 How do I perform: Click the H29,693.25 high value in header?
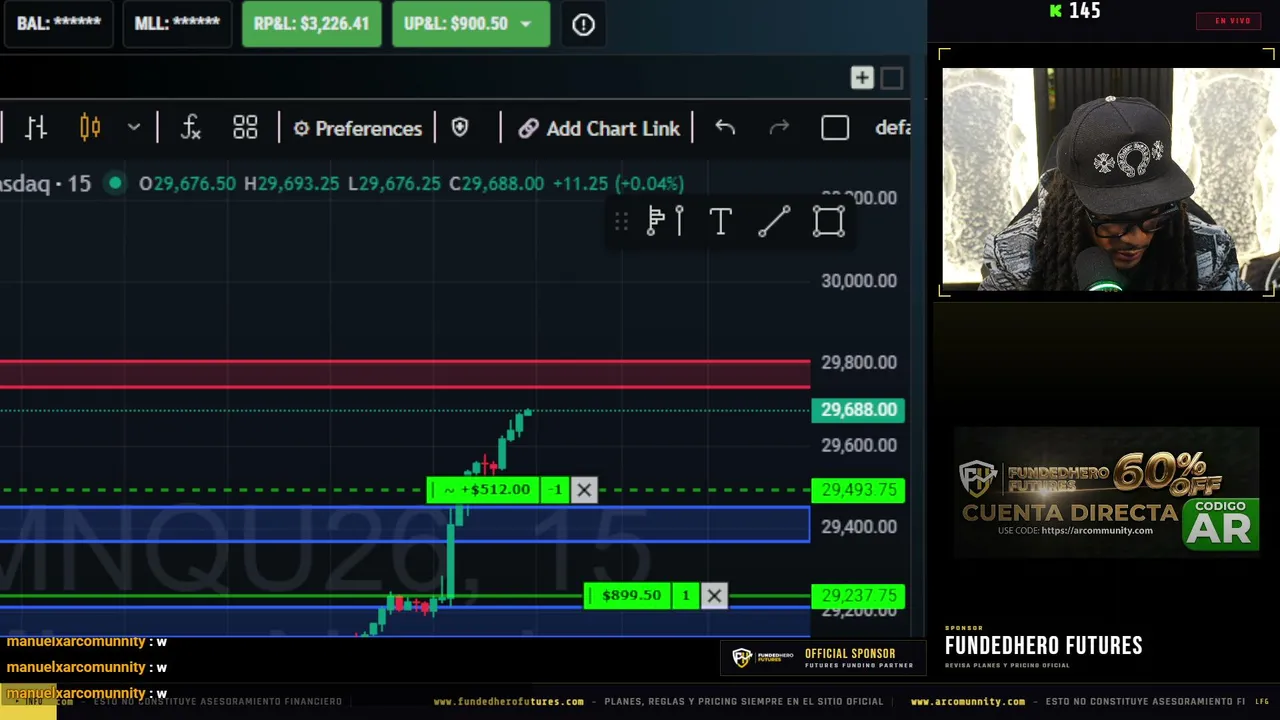[292, 184]
